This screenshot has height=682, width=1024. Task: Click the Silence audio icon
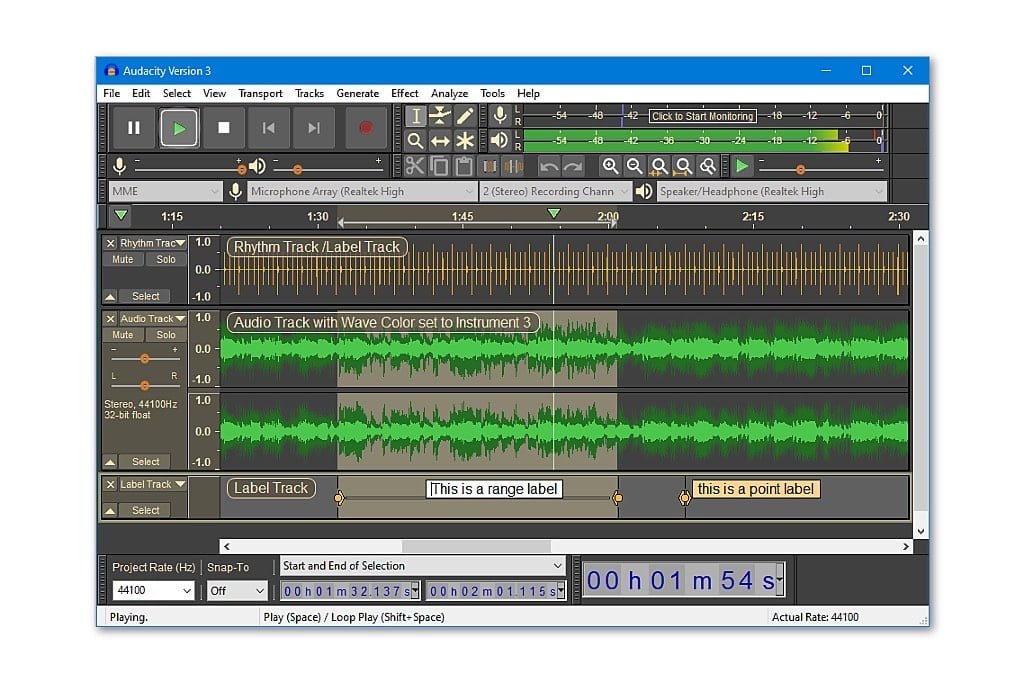coord(513,166)
